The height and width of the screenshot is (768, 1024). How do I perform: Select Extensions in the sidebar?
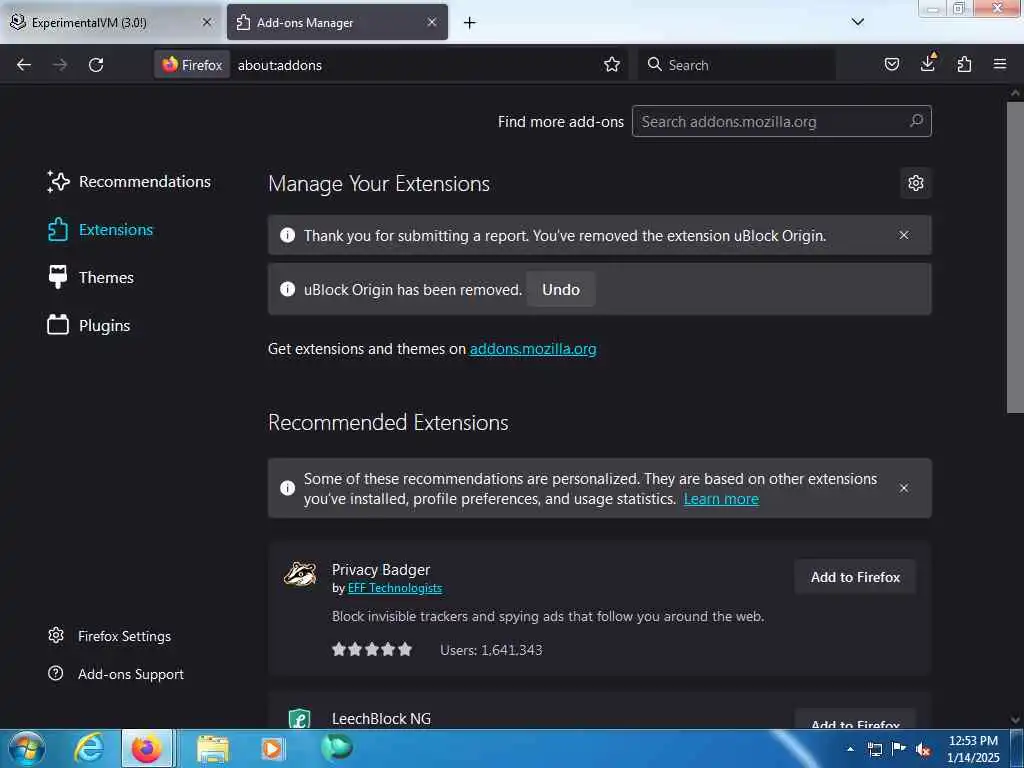(101, 230)
